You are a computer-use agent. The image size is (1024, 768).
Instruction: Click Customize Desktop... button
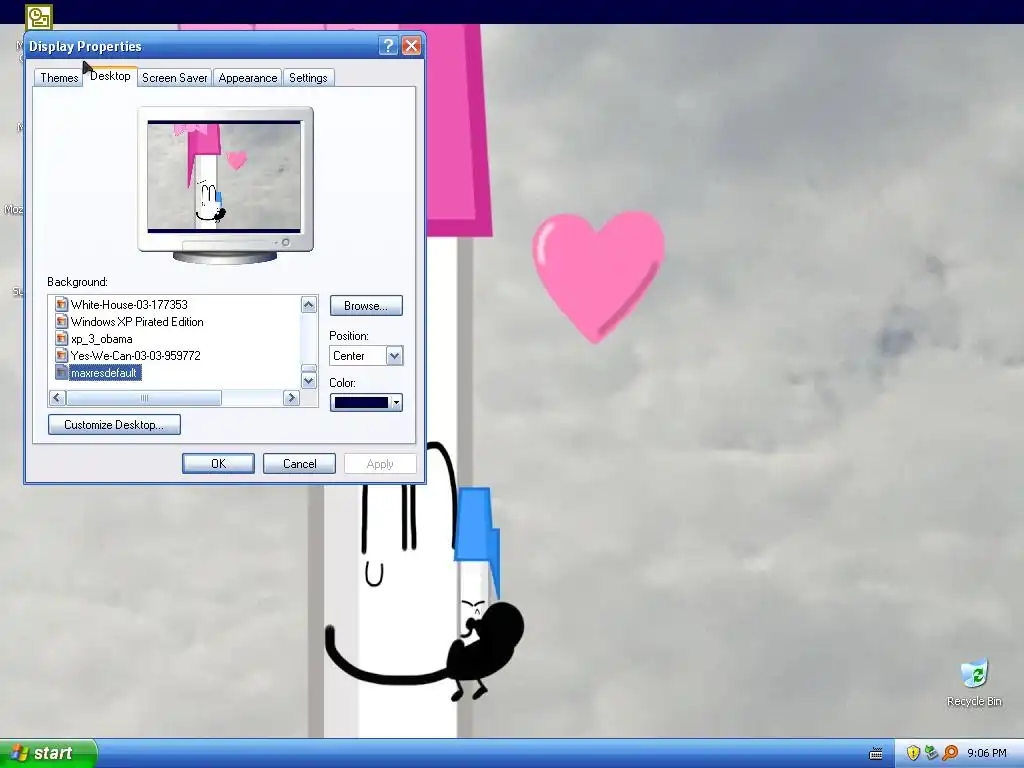[x=114, y=424]
